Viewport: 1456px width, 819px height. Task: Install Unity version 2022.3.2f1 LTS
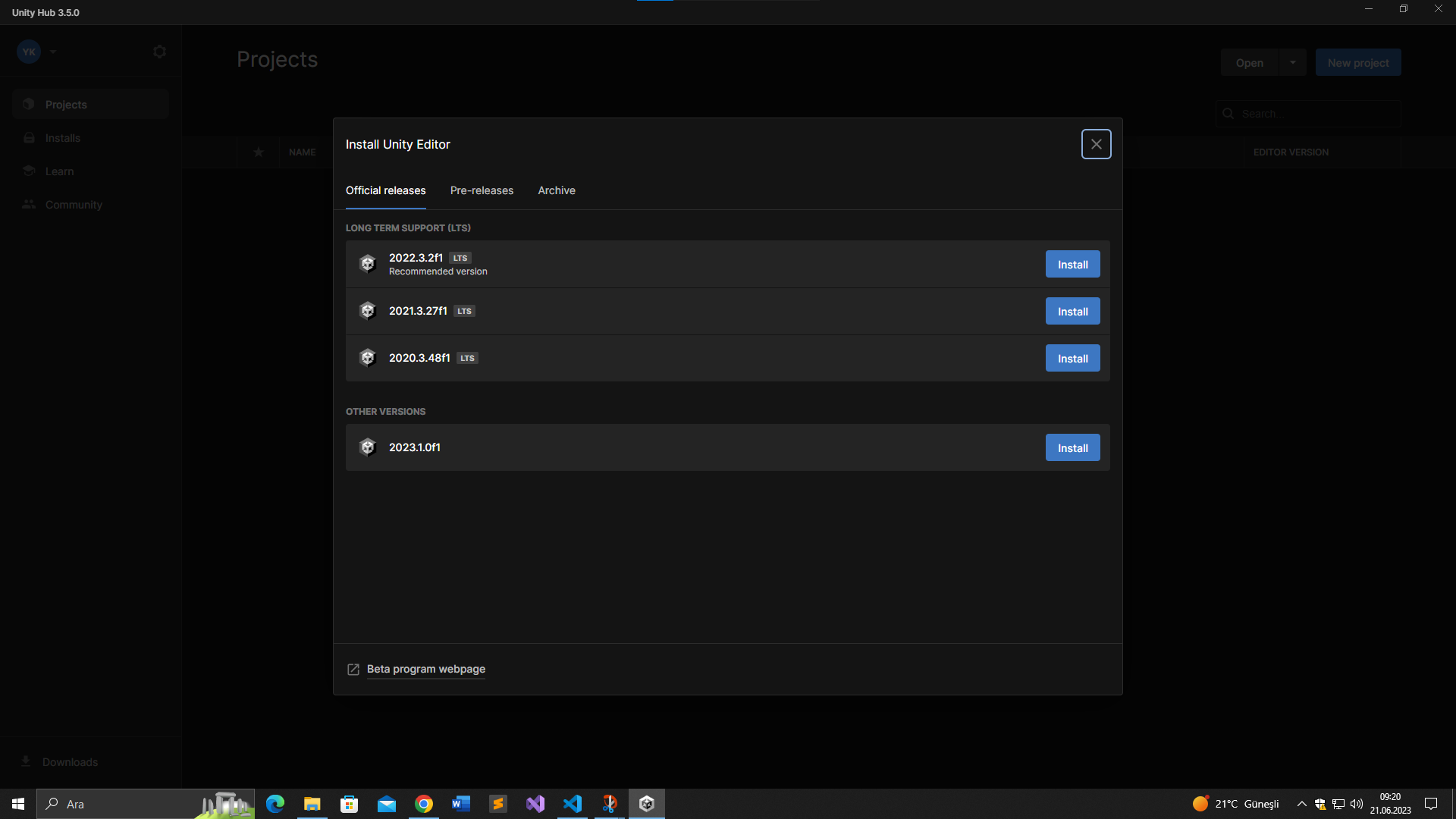pos(1072,265)
